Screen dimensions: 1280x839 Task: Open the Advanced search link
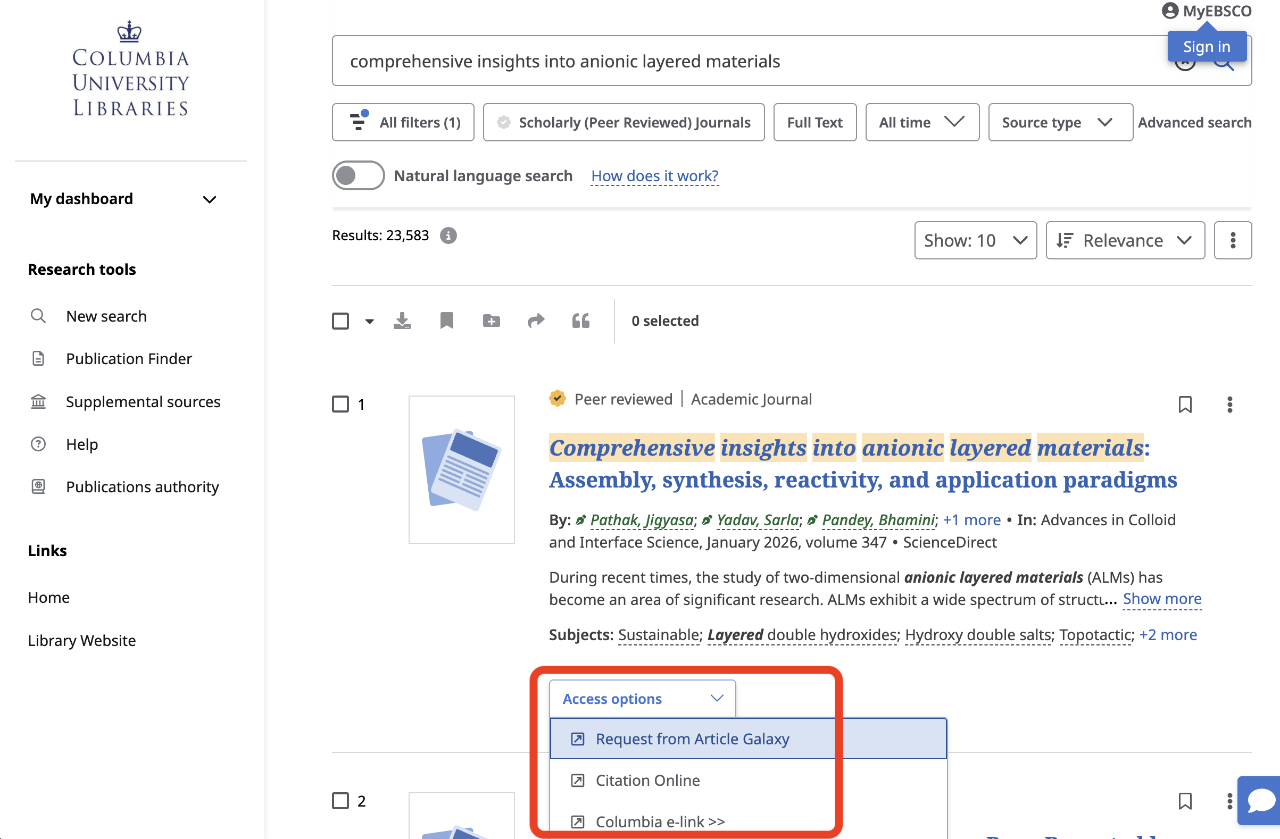[1194, 121]
